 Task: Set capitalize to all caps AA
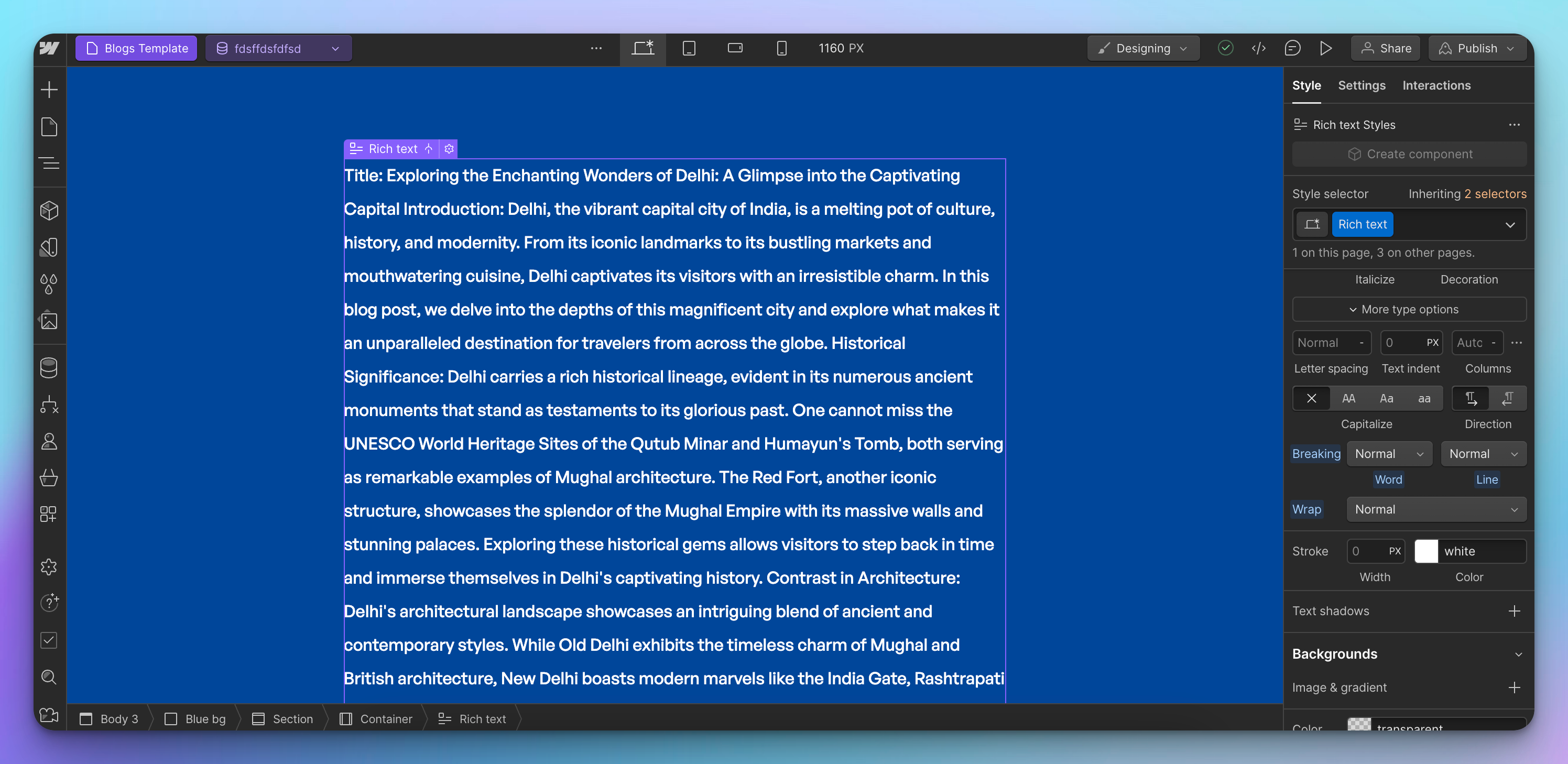pos(1348,398)
